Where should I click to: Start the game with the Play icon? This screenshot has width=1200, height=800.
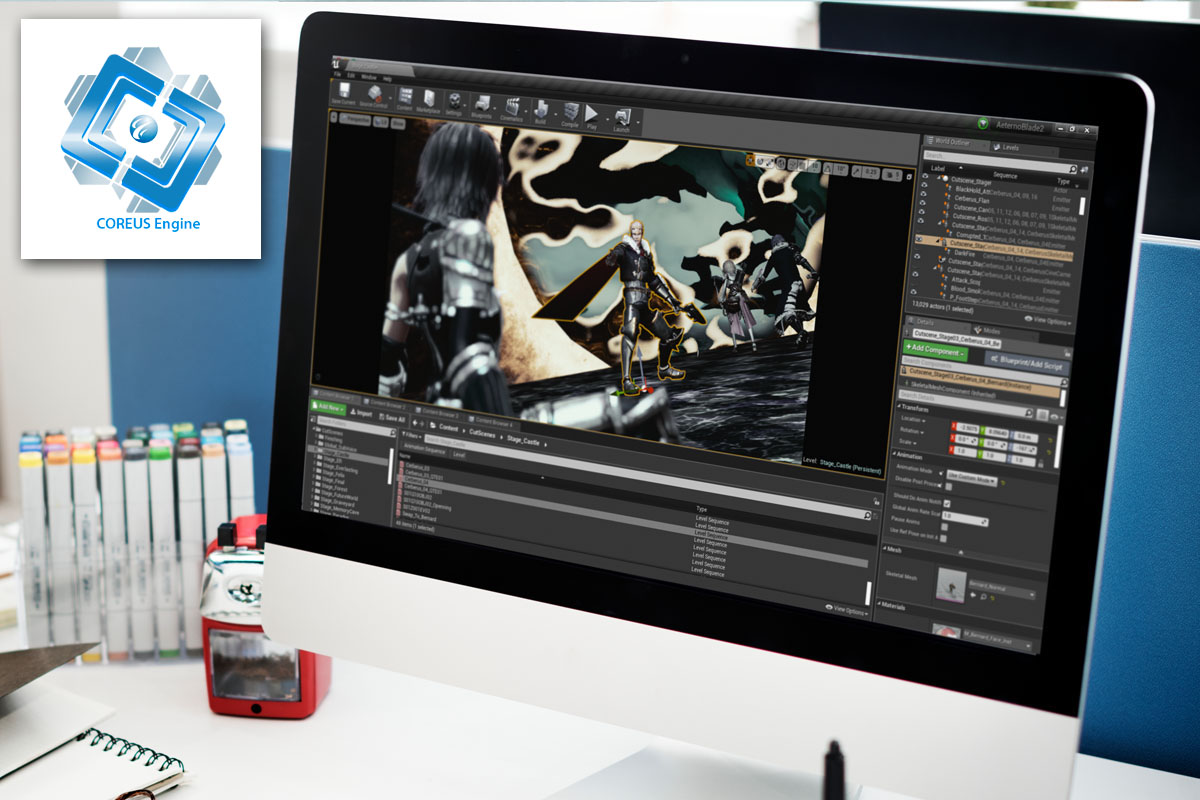[x=592, y=115]
